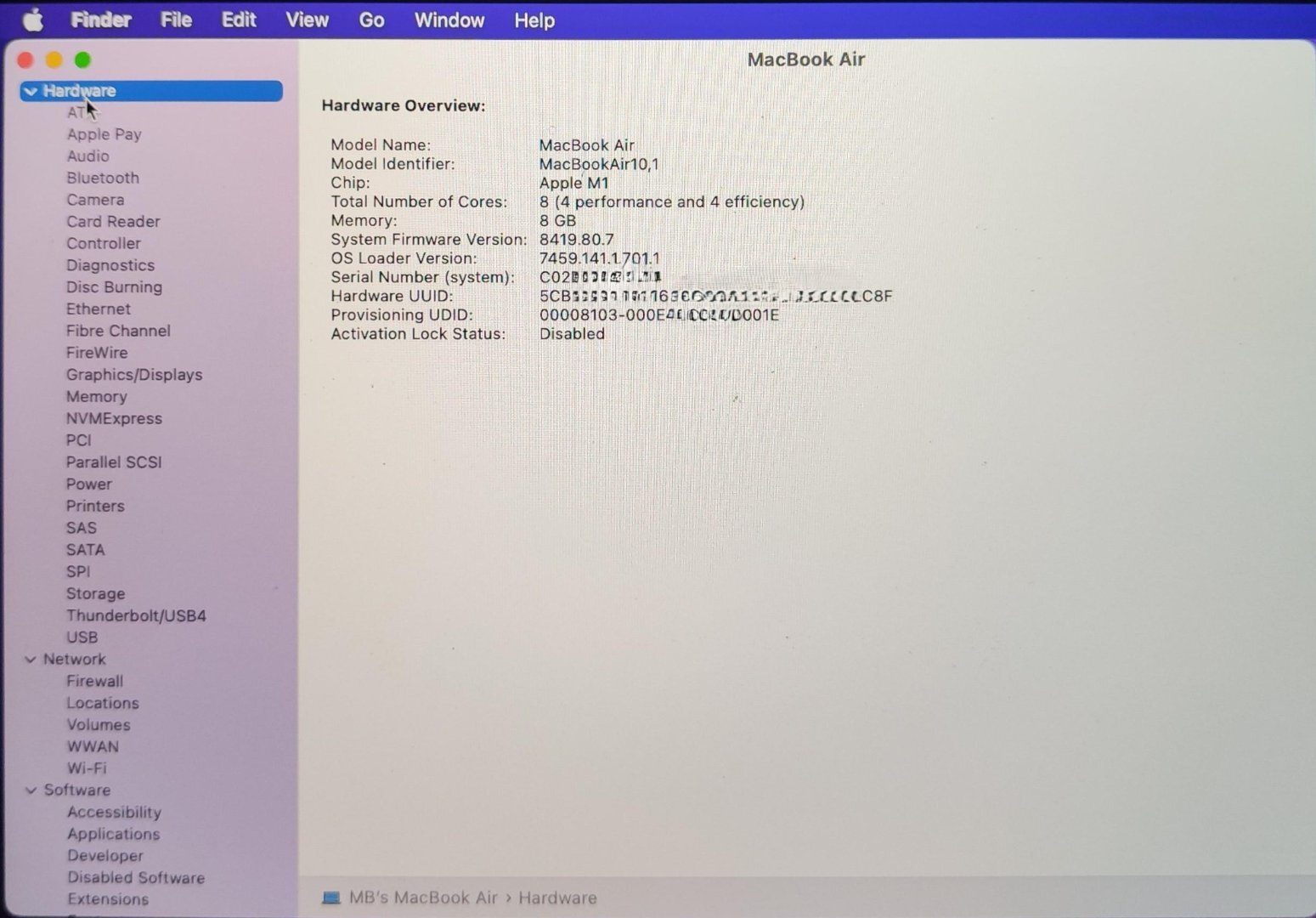Select Wi-Fi in the sidebar
The width and height of the screenshot is (1316, 918).
coord(87,768)
